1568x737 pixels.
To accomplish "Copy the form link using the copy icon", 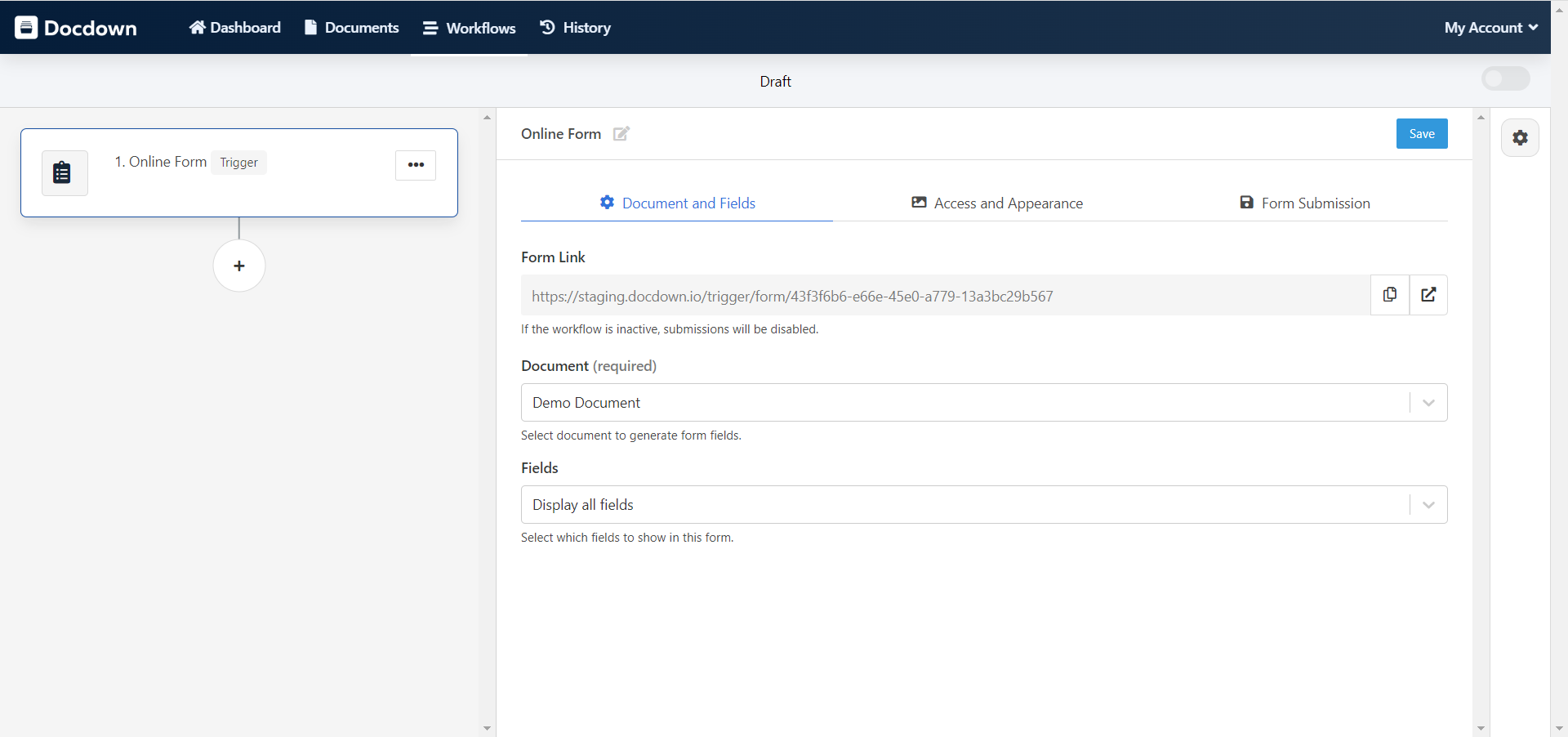I will pos(1390,294).
